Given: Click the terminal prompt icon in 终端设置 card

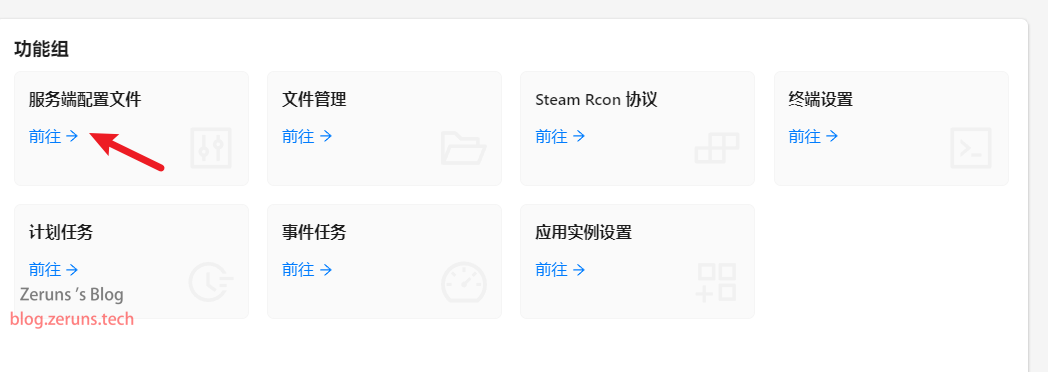Looking at the screenshot, I should [x=970, y=148].
